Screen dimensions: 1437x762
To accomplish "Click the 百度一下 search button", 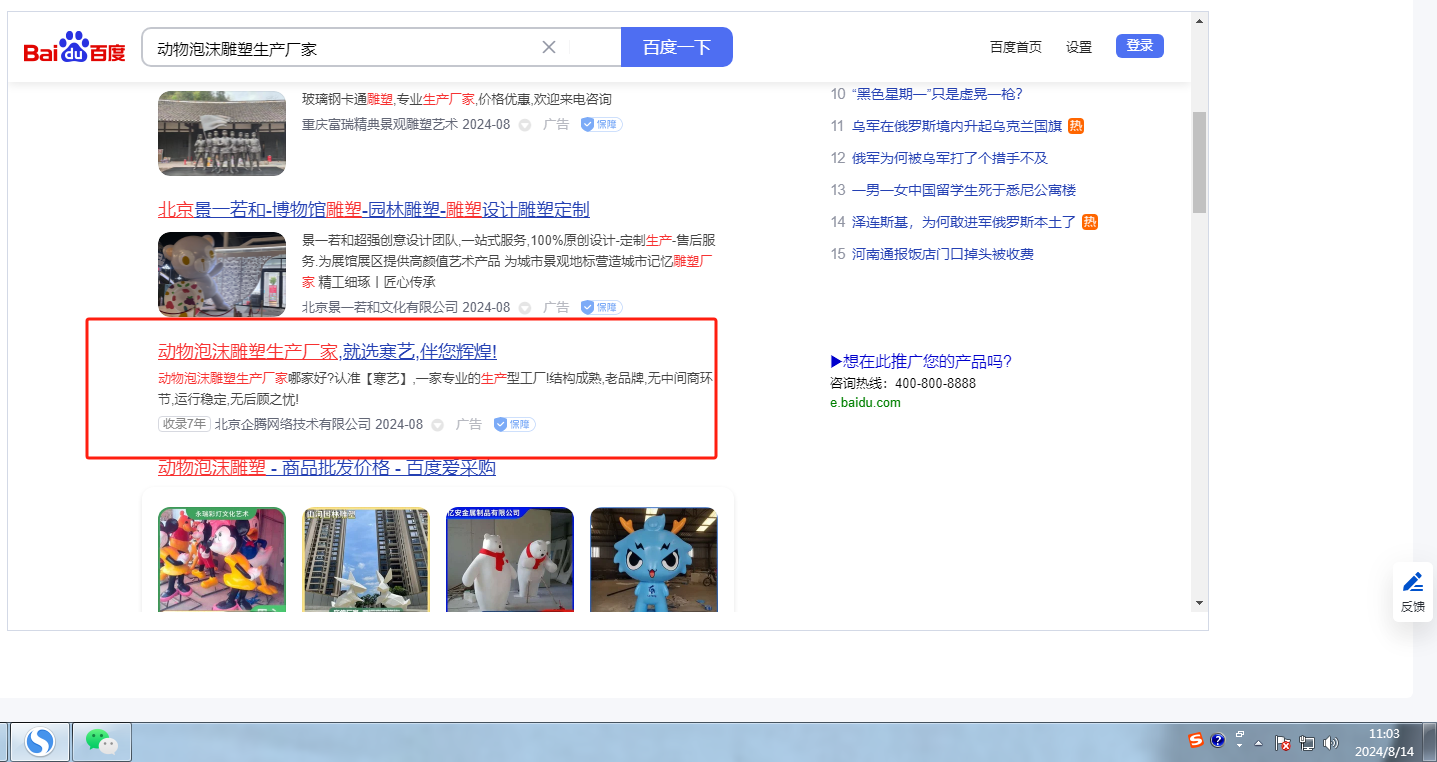I will pyautogui.click(x=677, y=47).
